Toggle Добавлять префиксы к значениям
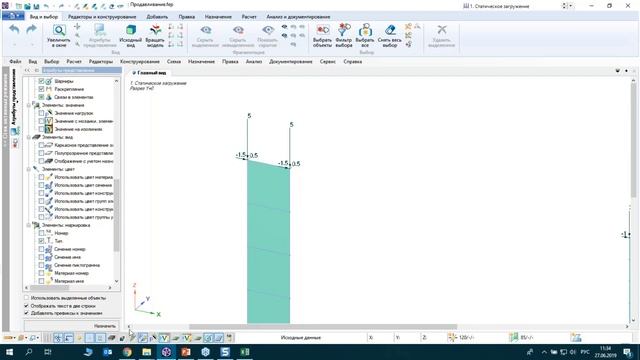Image resolution: width=640 pixels, height=360 pixels. 27,313
